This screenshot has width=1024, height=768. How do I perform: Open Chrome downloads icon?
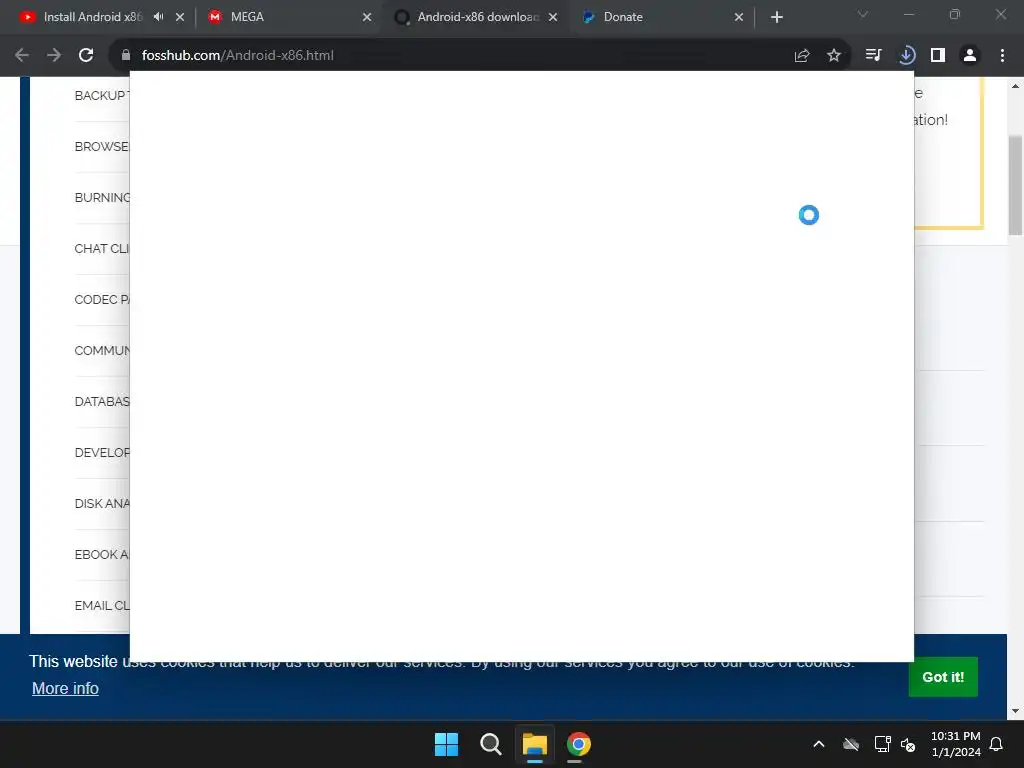click(906, 56)
